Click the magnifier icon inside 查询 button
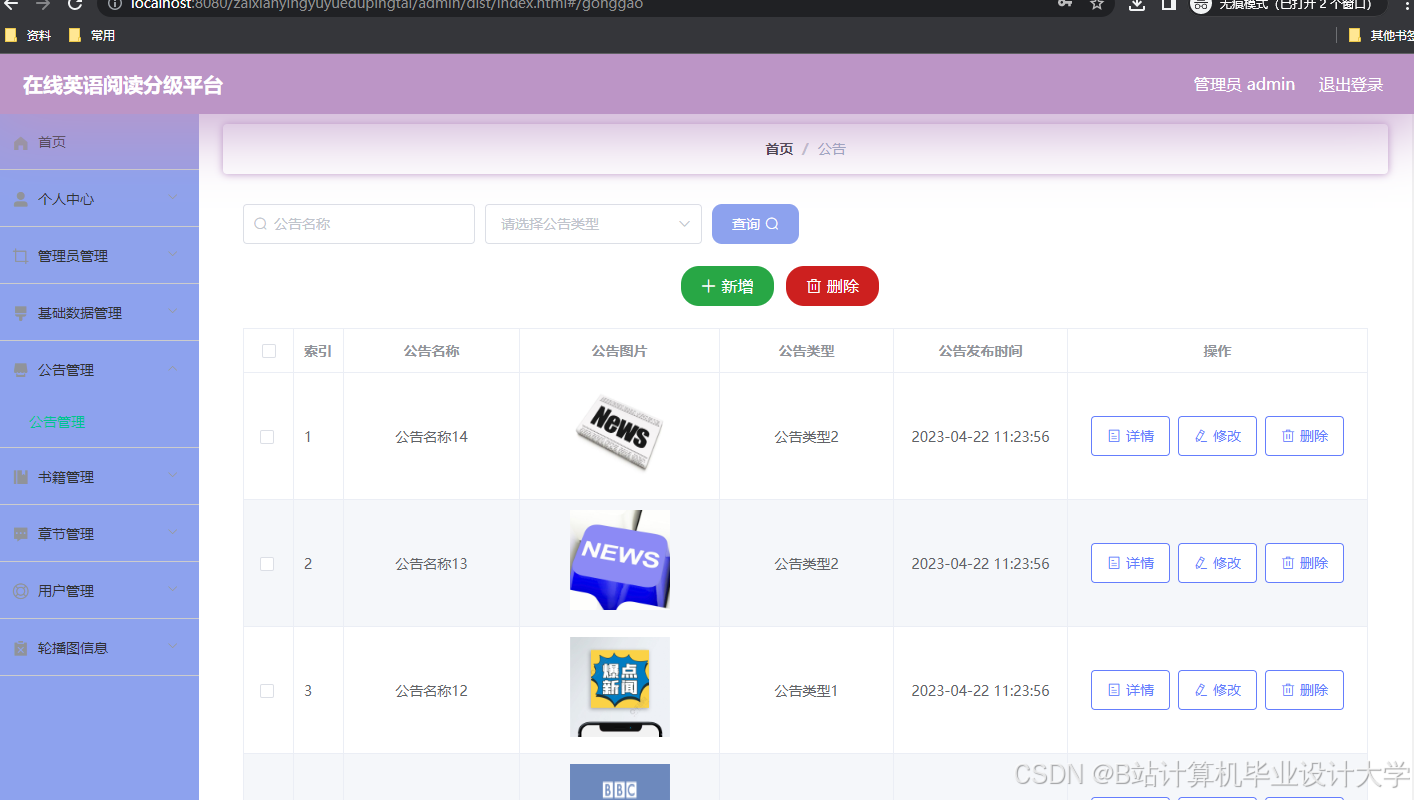1414x800 pixels. coord(772,224)
